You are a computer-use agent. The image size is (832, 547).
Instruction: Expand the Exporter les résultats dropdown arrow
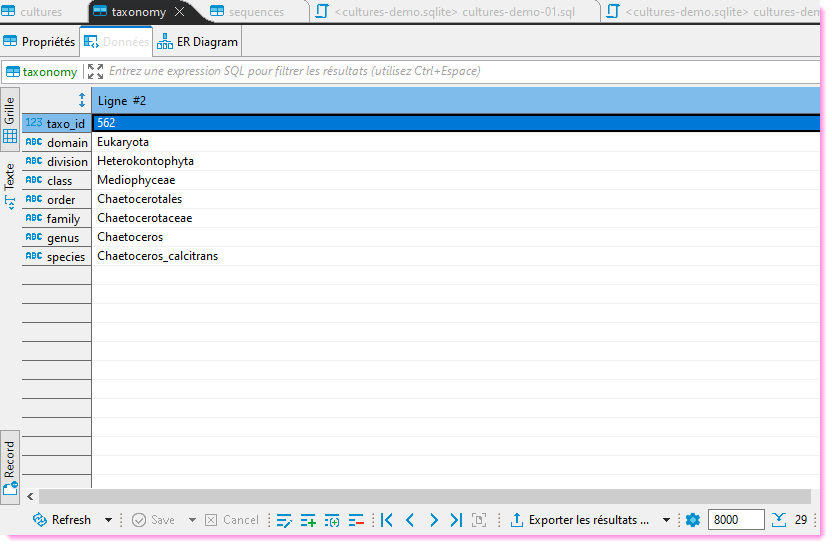click(666, 520)
